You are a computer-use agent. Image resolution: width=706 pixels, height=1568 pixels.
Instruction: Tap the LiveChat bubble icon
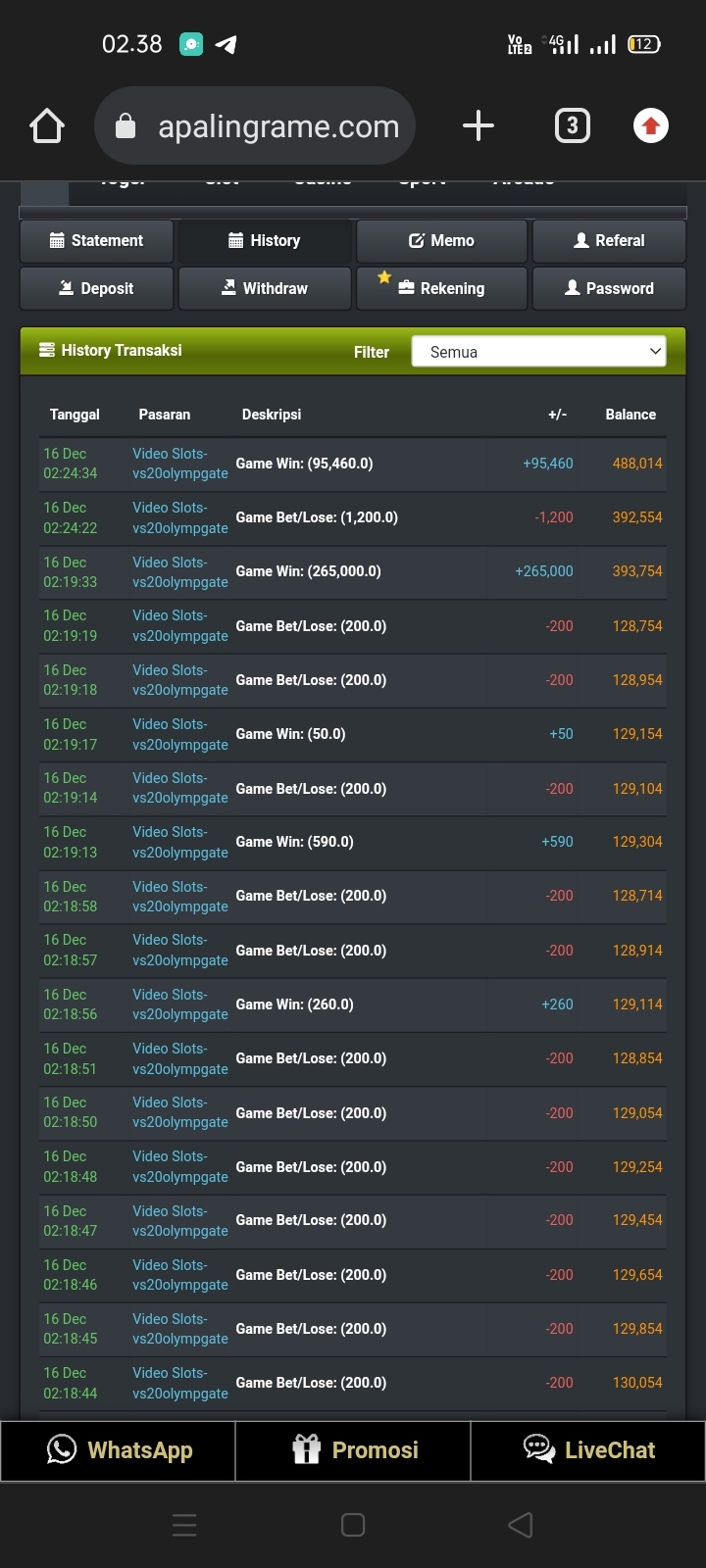[539, 1450]
